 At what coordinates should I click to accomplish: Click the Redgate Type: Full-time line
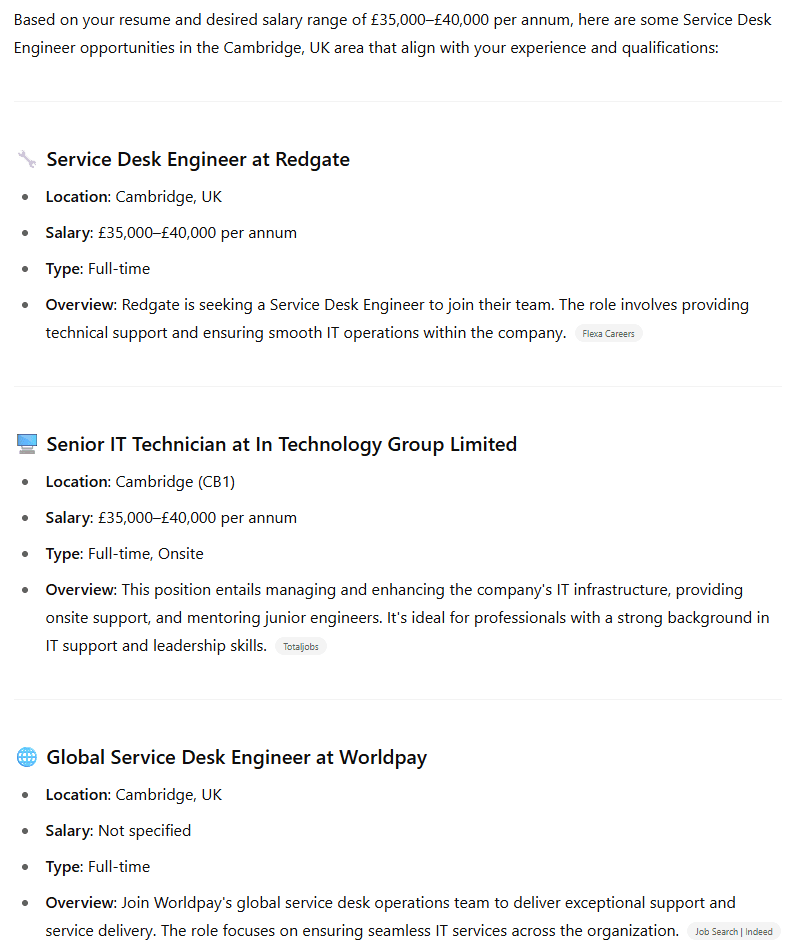point(98,269)
